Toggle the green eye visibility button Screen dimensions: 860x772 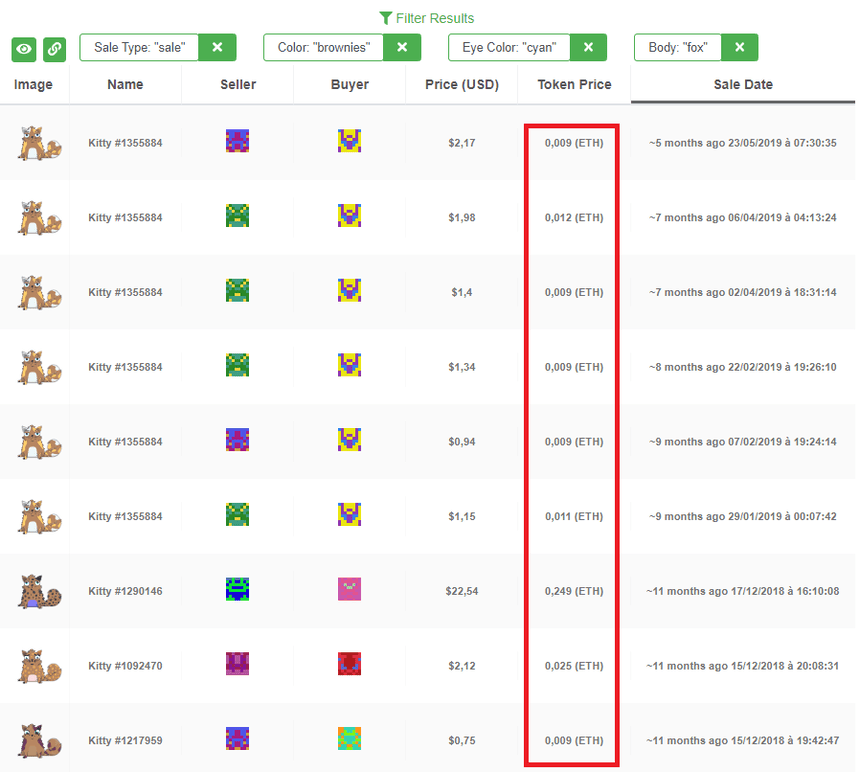(24, 49)
